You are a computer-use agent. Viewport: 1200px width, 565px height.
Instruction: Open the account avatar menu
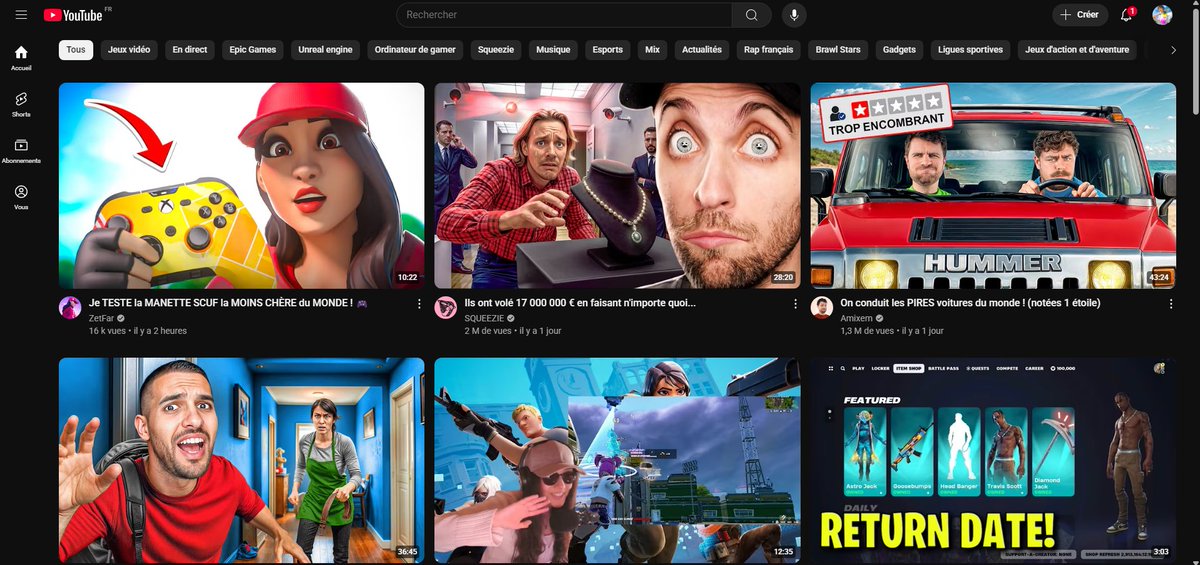coord(1162,15)
